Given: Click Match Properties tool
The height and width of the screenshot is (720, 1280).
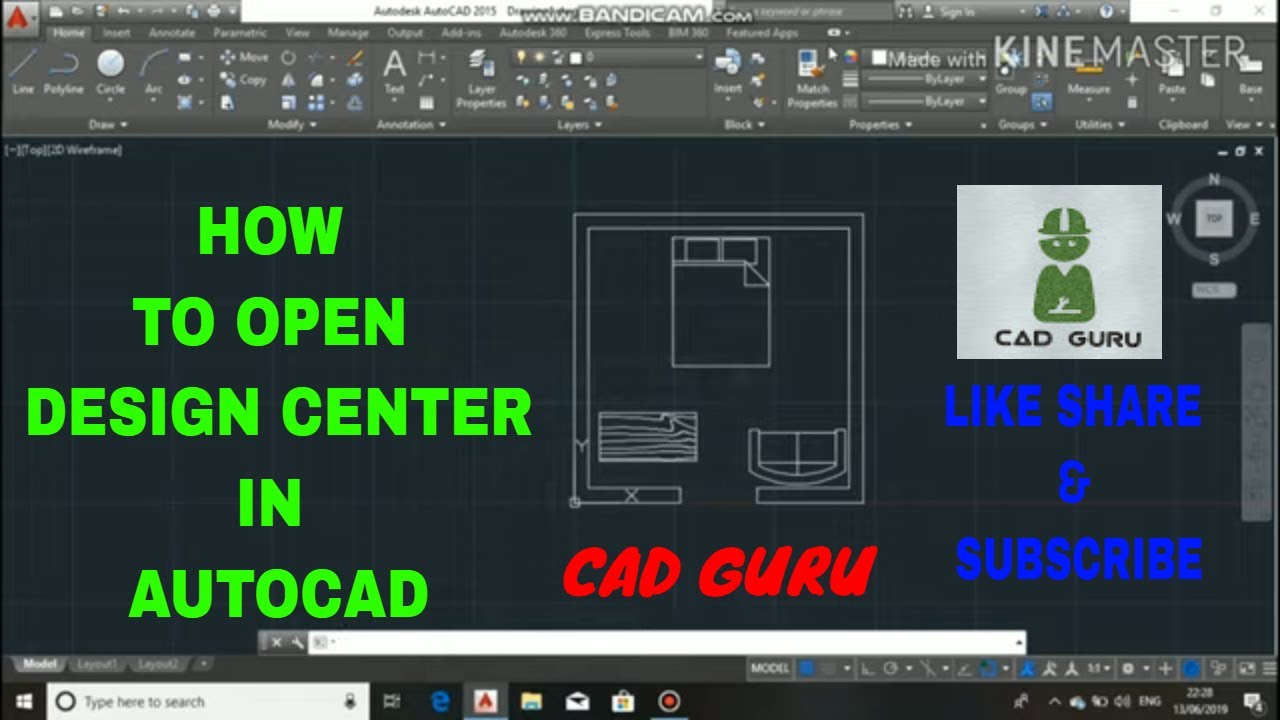Looking at the screenshot, I should pyautogui.click(x=812, y=78).
